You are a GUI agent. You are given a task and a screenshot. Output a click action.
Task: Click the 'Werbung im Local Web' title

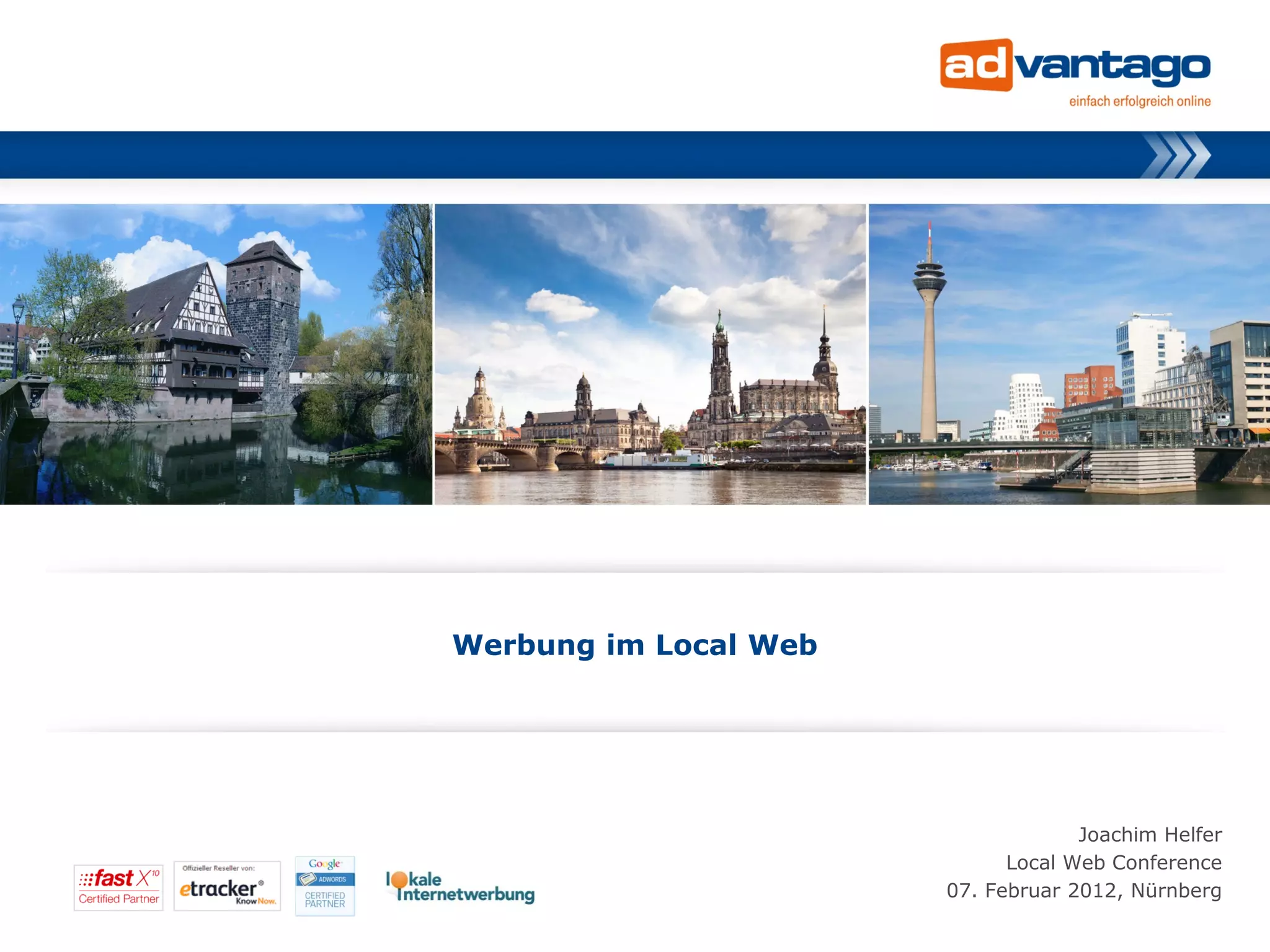(x=635, y=645)
